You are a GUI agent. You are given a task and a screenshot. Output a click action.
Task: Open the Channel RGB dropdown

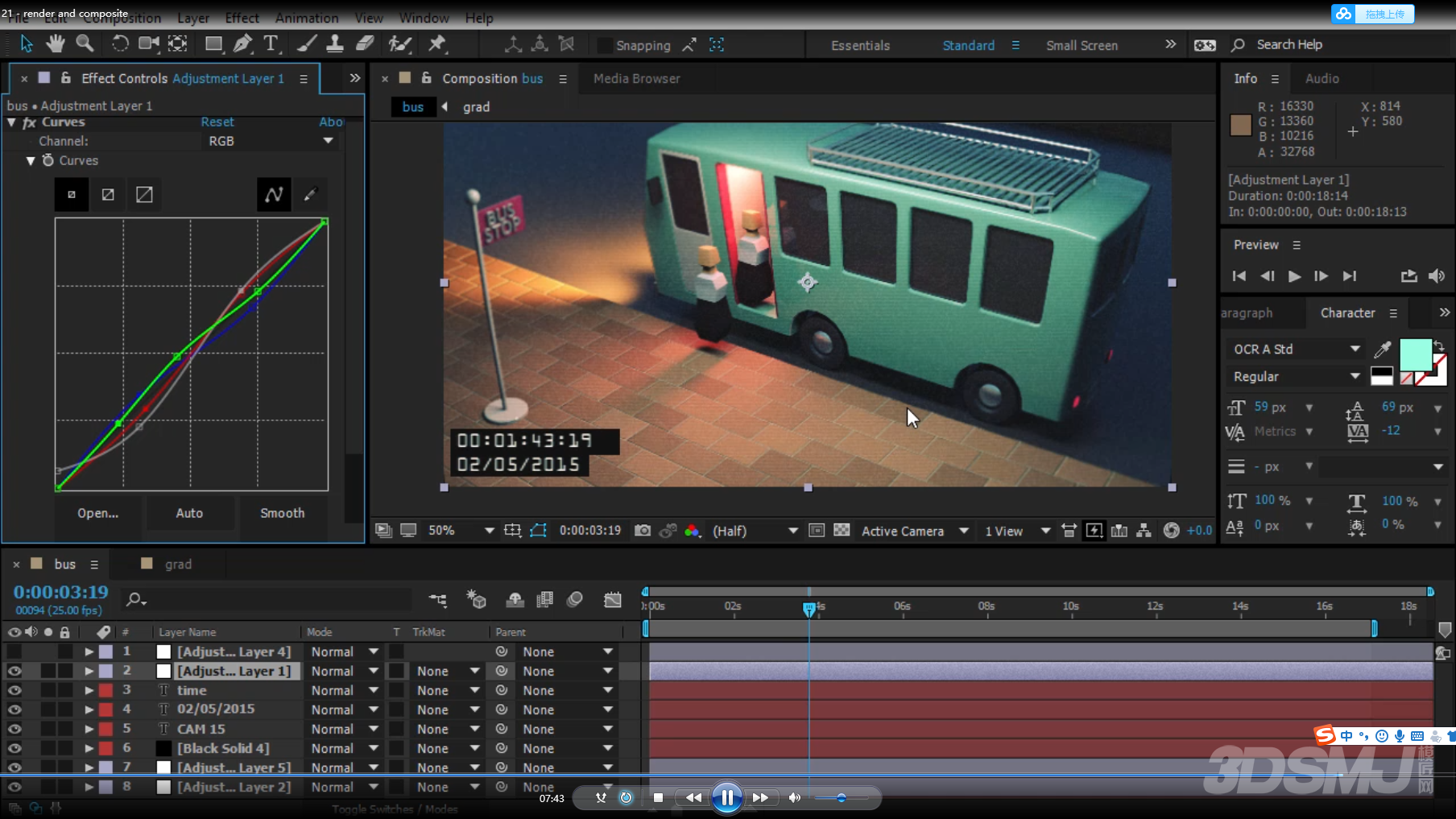click(x=270, y=141)
